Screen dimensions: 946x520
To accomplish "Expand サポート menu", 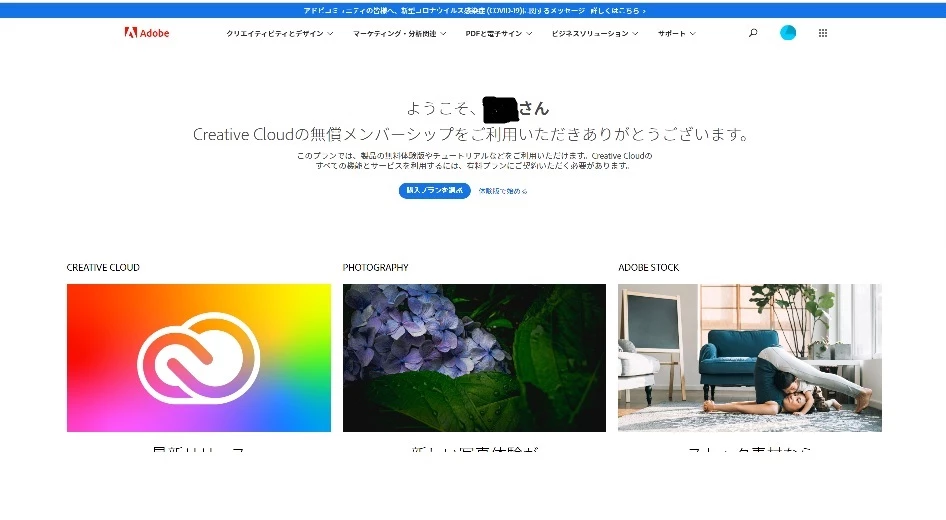I will tap(677, 34).
